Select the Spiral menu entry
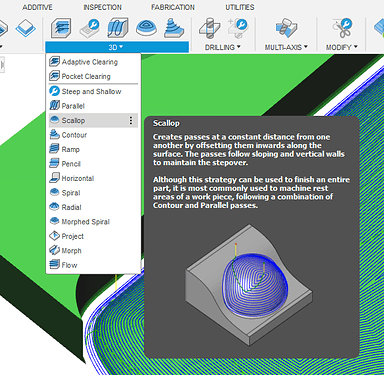Screen dimensions: 384x375 [x=93, y=193]
